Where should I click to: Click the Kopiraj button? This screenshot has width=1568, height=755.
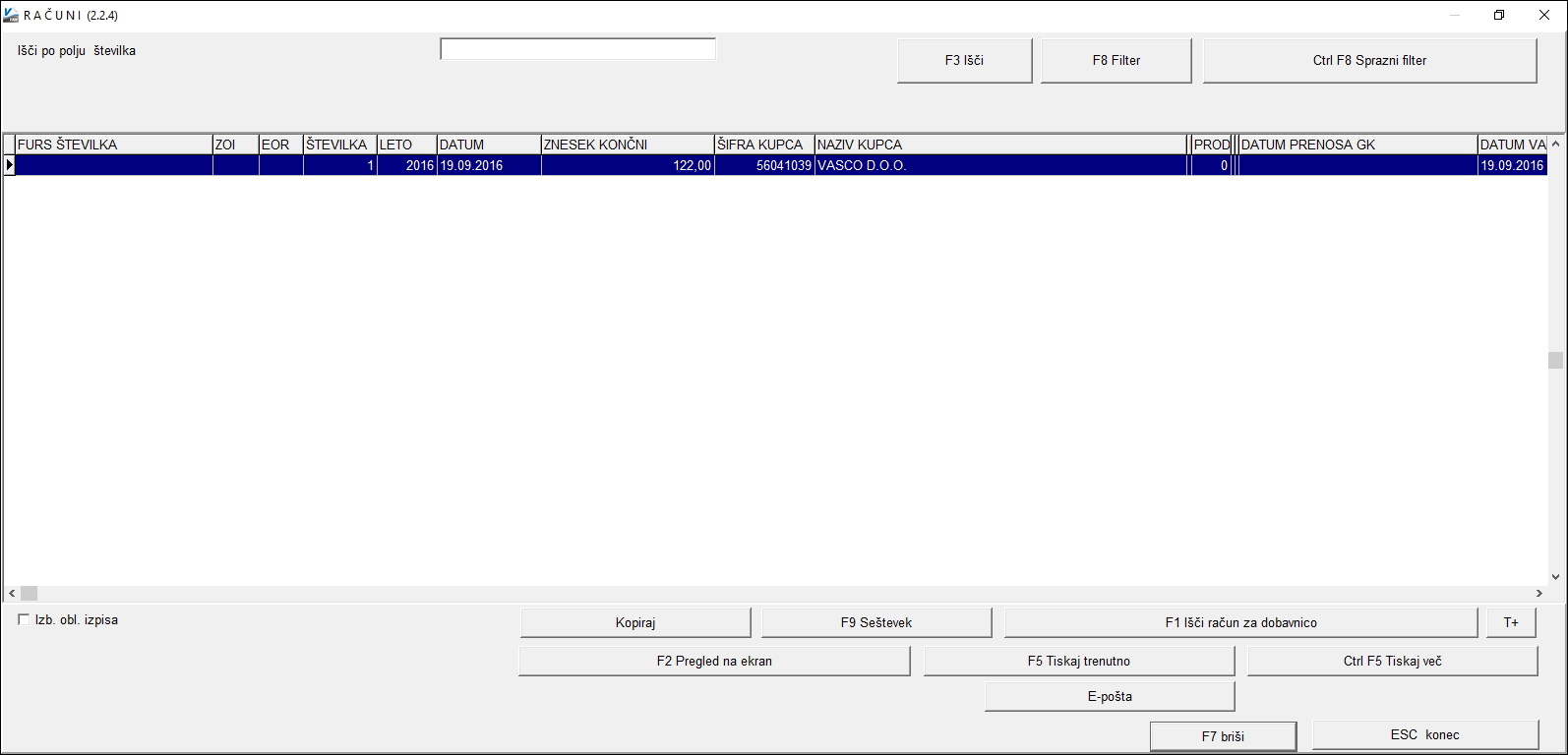[x=634, y=622]
